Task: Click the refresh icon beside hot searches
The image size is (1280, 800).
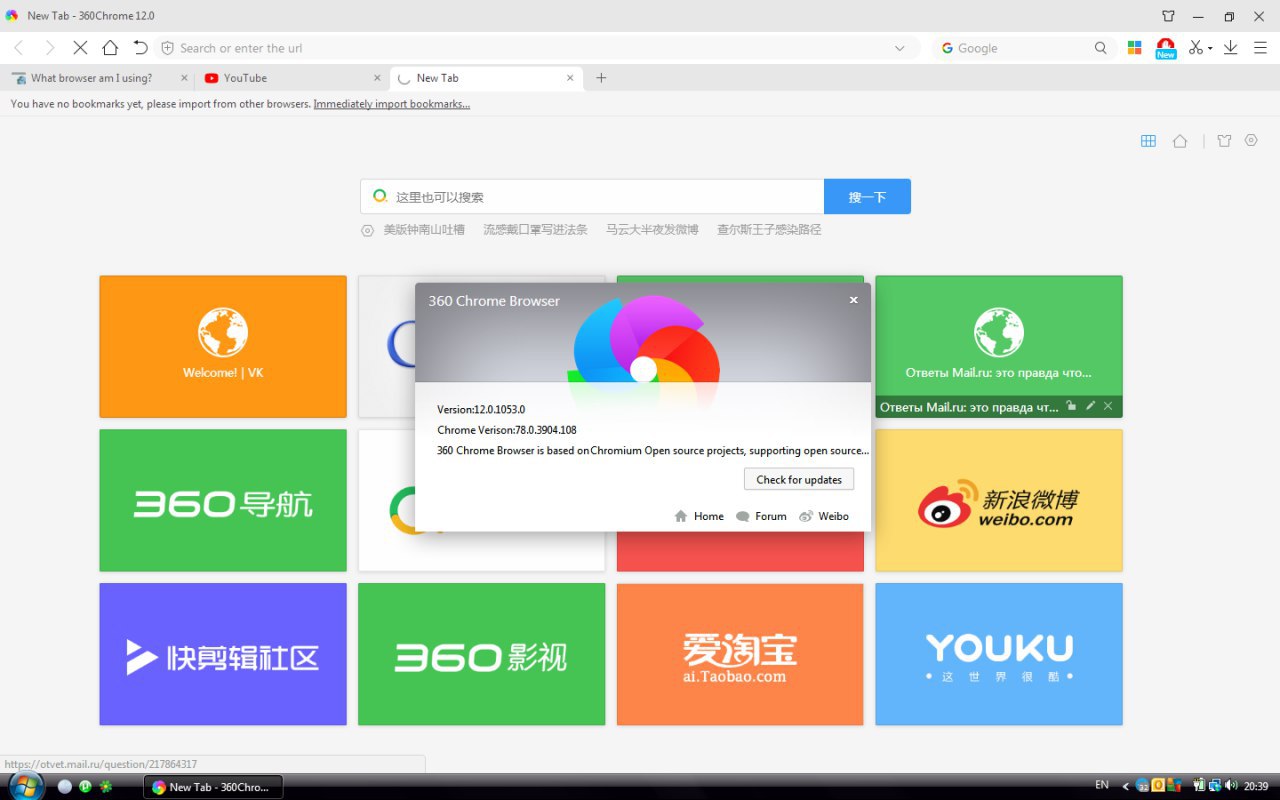Action: [367, 230]
